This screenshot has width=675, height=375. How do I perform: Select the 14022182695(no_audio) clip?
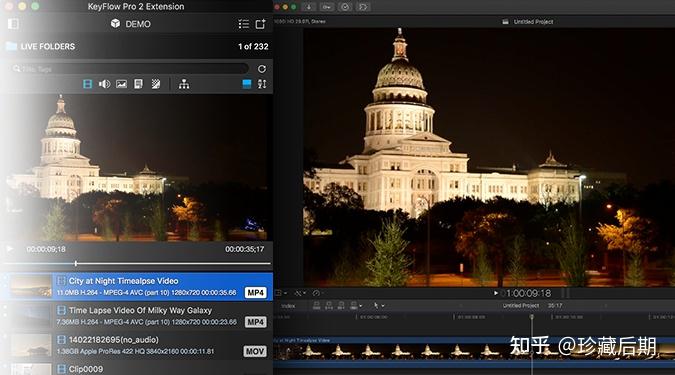[137, 345]
